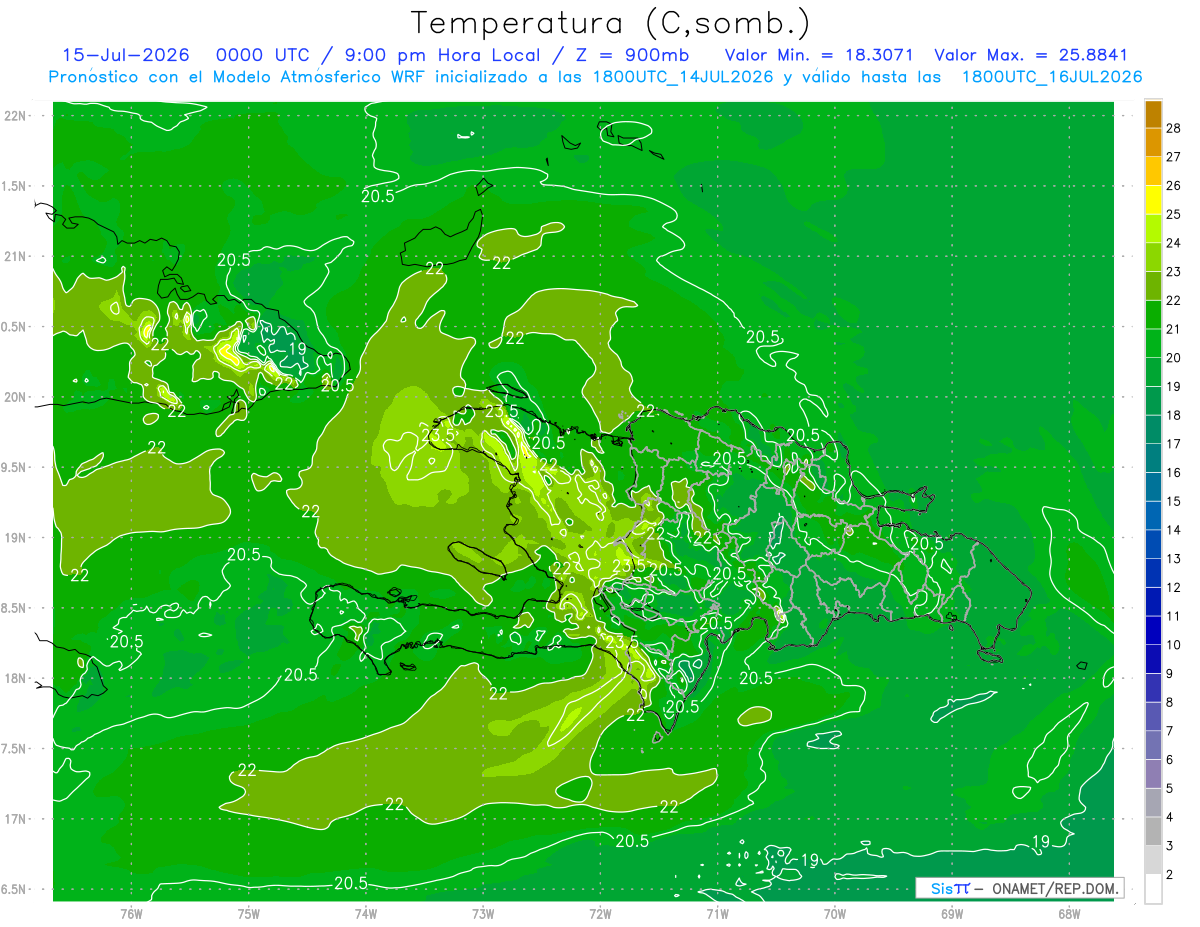Pick the green color band between 20 and 21
Viewport: 1200px width, 927px height.
tap(1153, 344)
